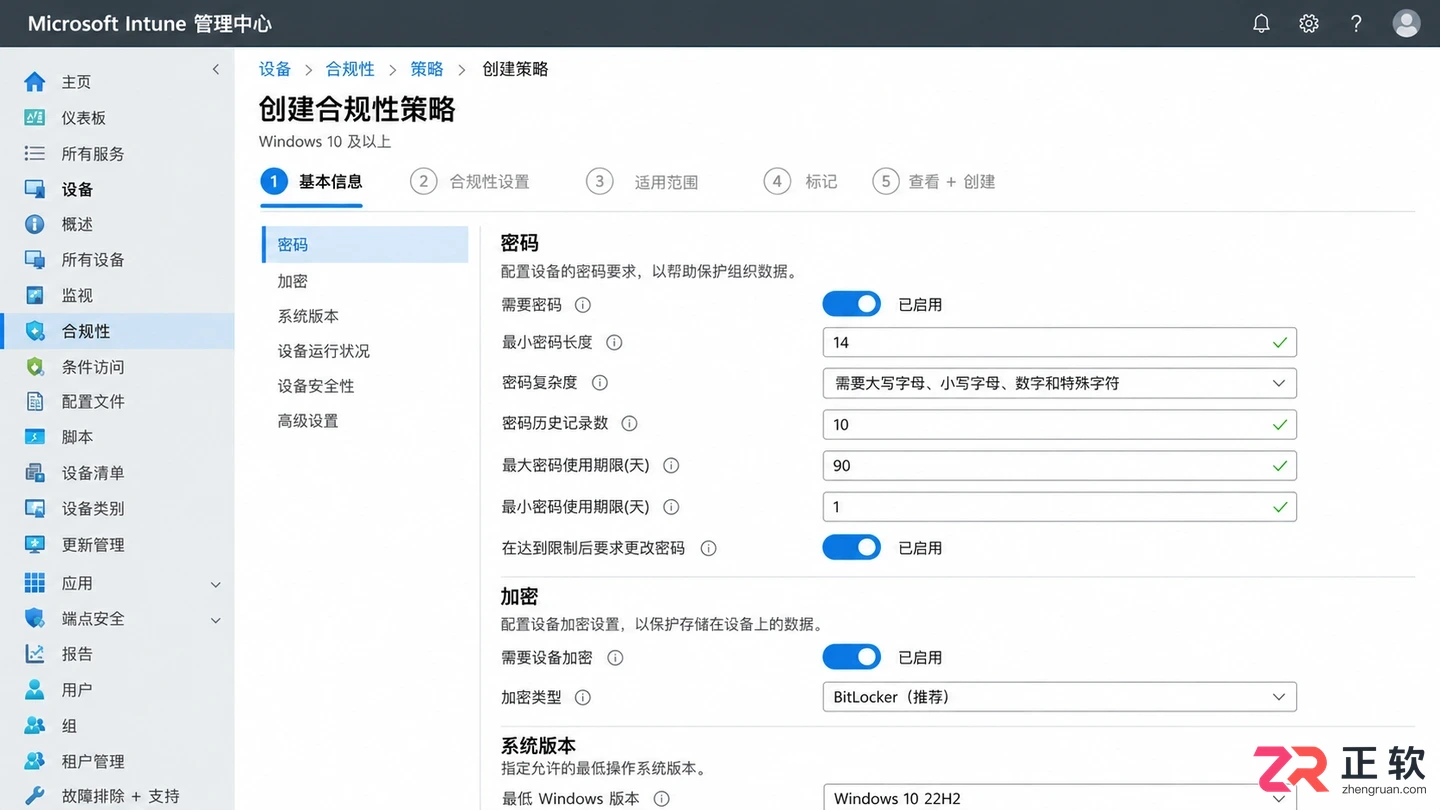Click the 监视 icon
Image resolution: width=1440 pixels, height=810 pixels.
tap(35, 295)
